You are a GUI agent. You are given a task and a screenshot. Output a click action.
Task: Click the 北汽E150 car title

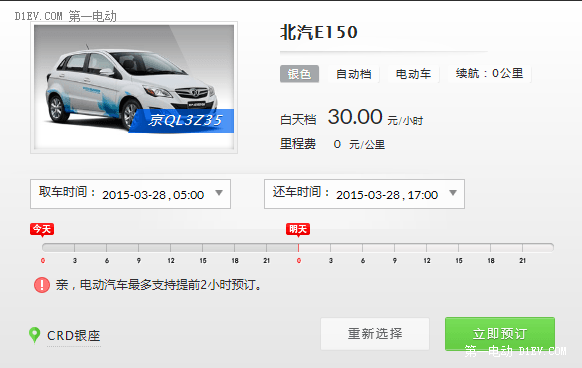click(x=318, y=32)
